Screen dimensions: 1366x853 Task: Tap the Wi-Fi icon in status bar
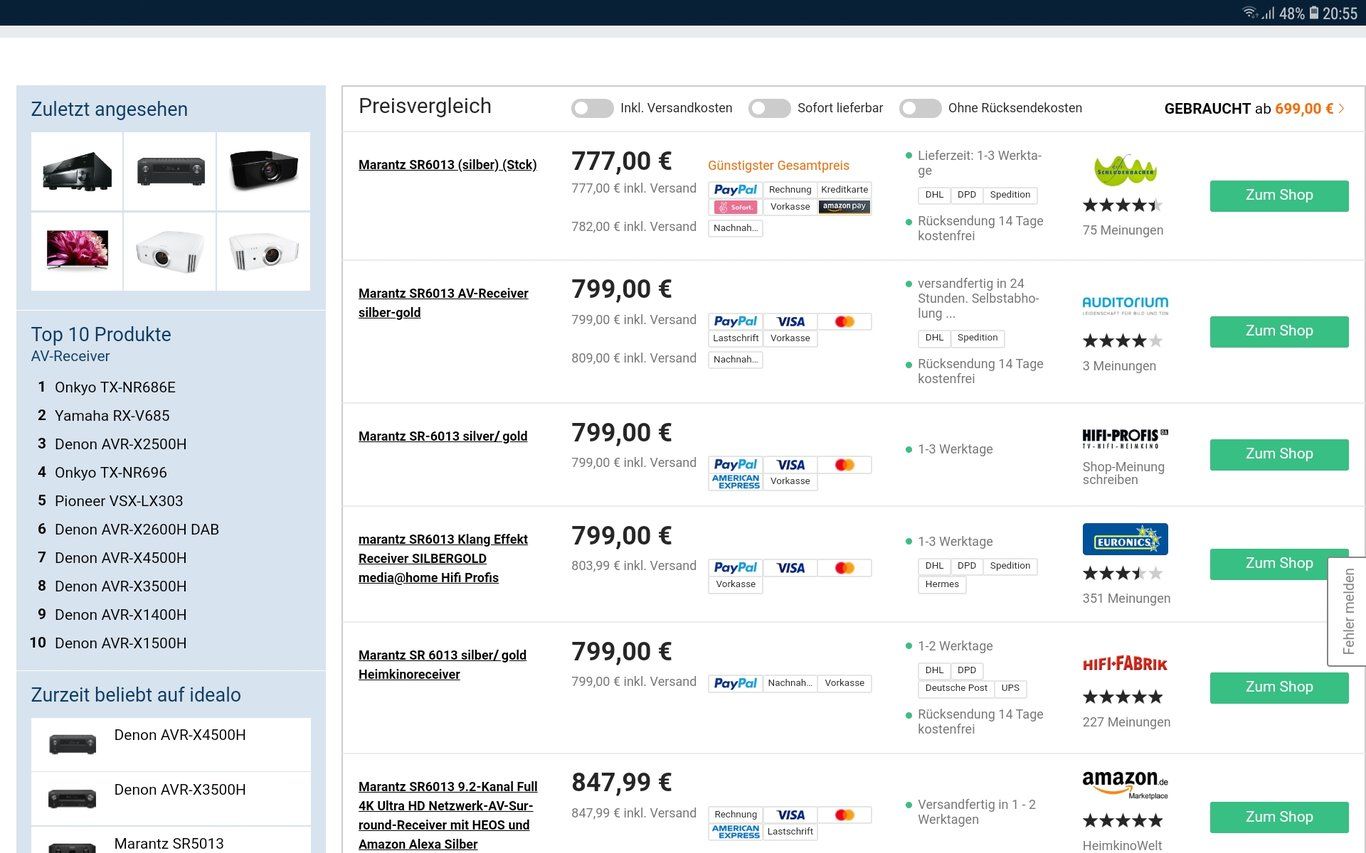pos(1250,13)
